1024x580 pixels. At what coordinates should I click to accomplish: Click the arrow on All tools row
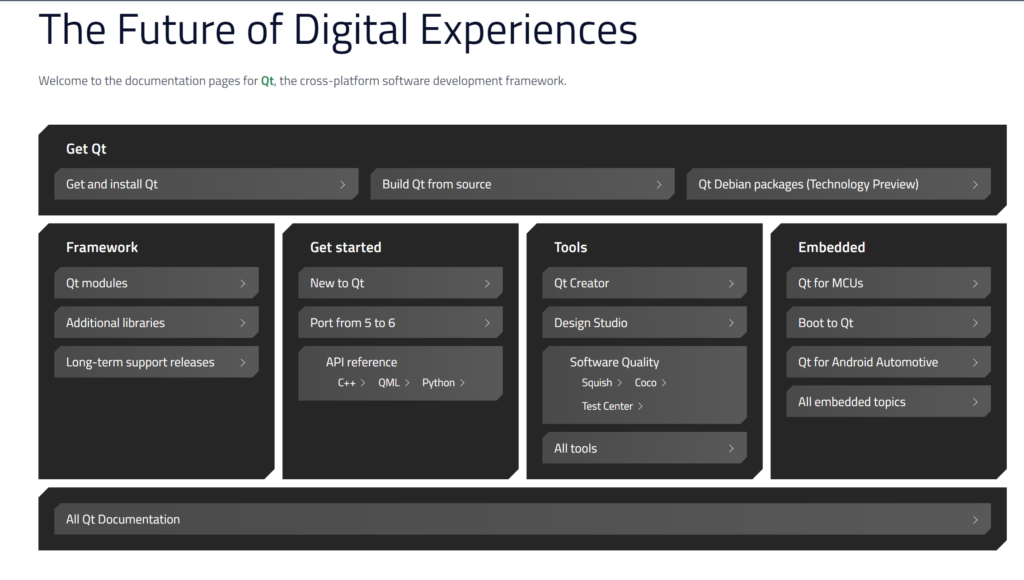point(731,448)
